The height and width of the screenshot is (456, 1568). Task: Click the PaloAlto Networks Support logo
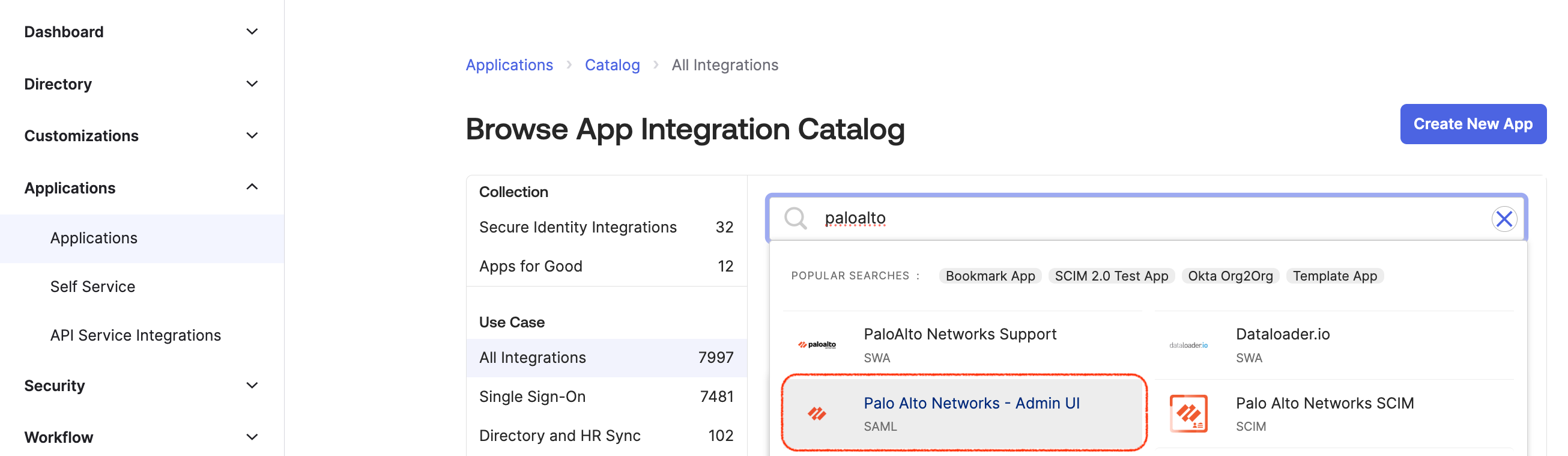[816, 345]
